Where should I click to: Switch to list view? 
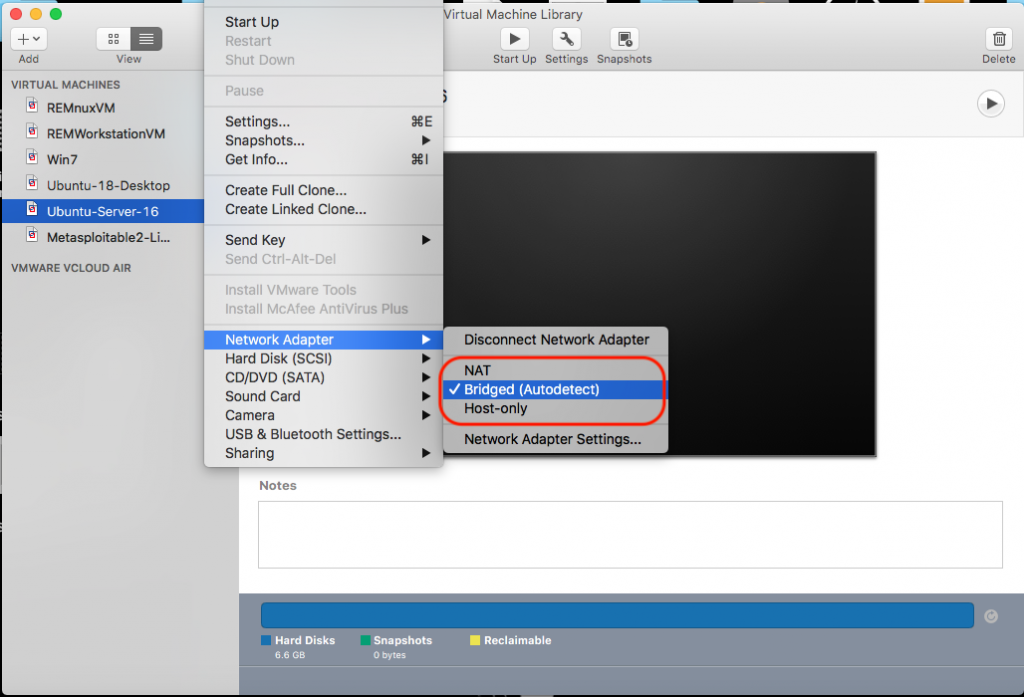(146, 39)
